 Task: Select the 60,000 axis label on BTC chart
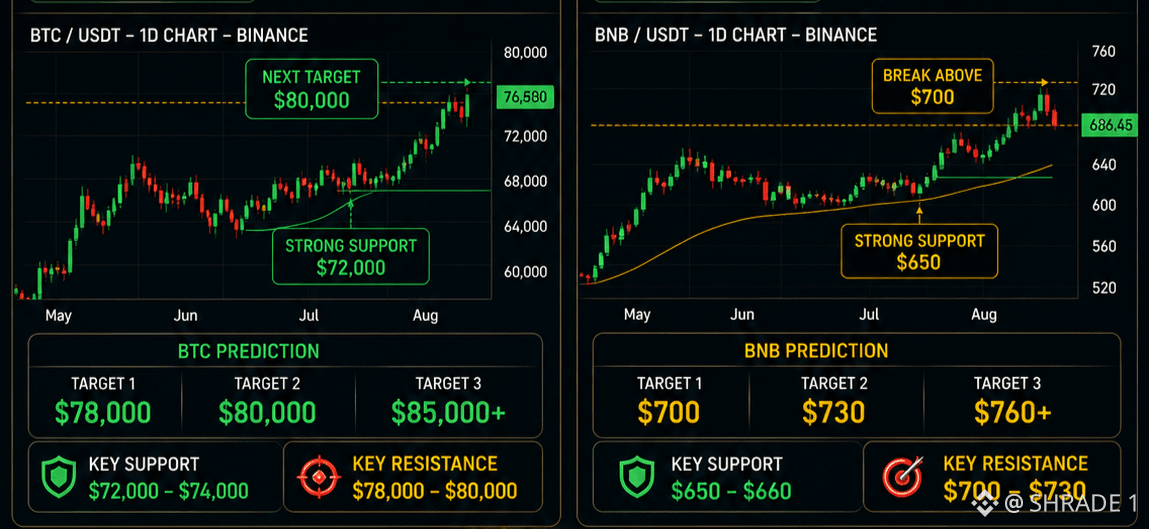click(526, 272)
